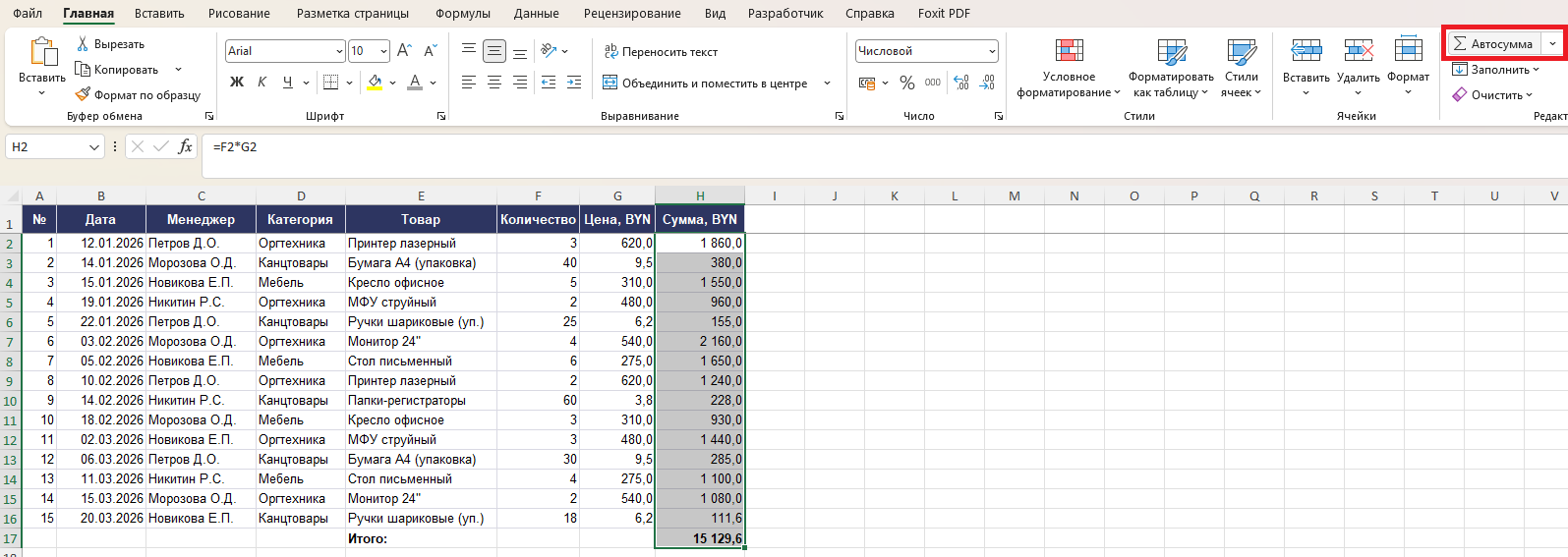Click the text orientation icon
This screenshot has height=557, width=1568.
coord(549,51)
